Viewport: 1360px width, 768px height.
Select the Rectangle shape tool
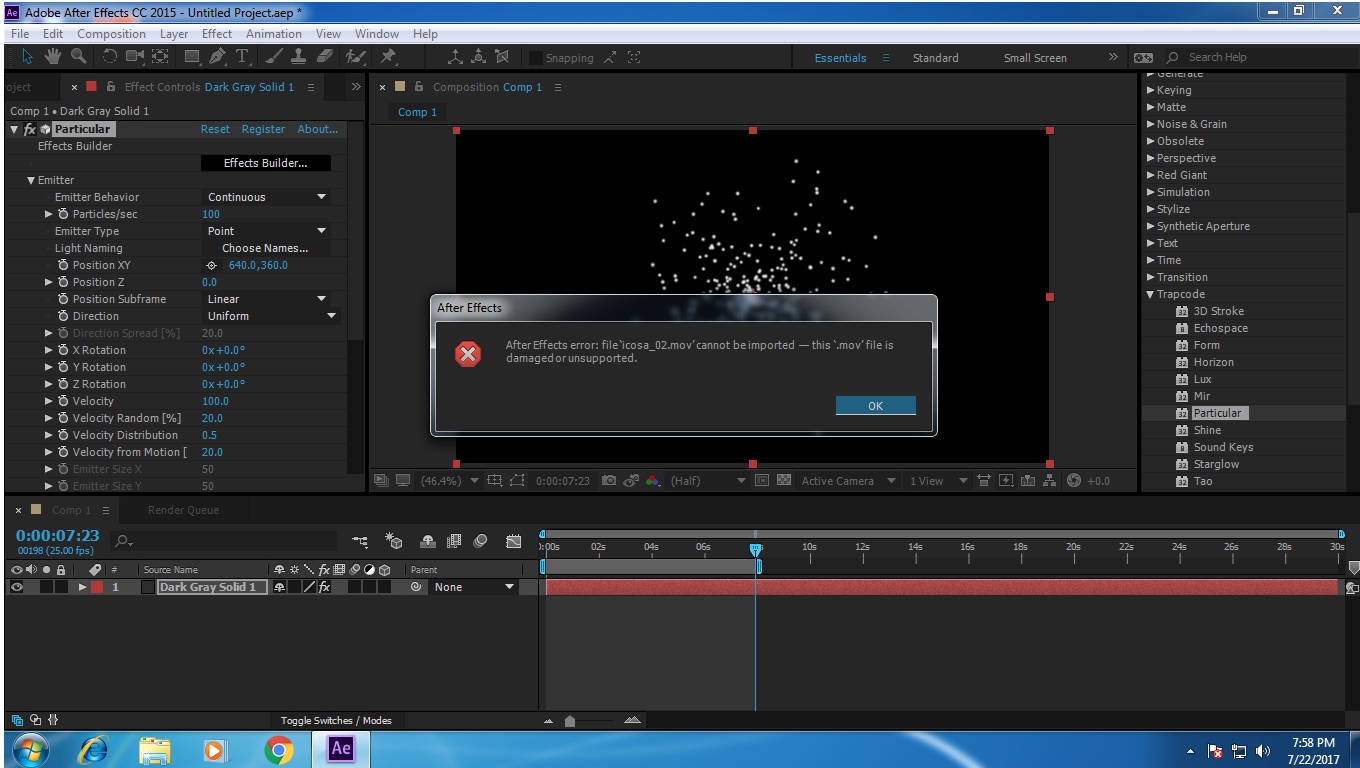[192, 57]
